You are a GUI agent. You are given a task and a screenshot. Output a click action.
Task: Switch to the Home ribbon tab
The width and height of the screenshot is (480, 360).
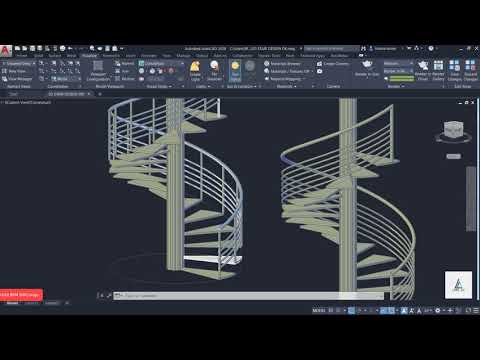coord(21,56)
